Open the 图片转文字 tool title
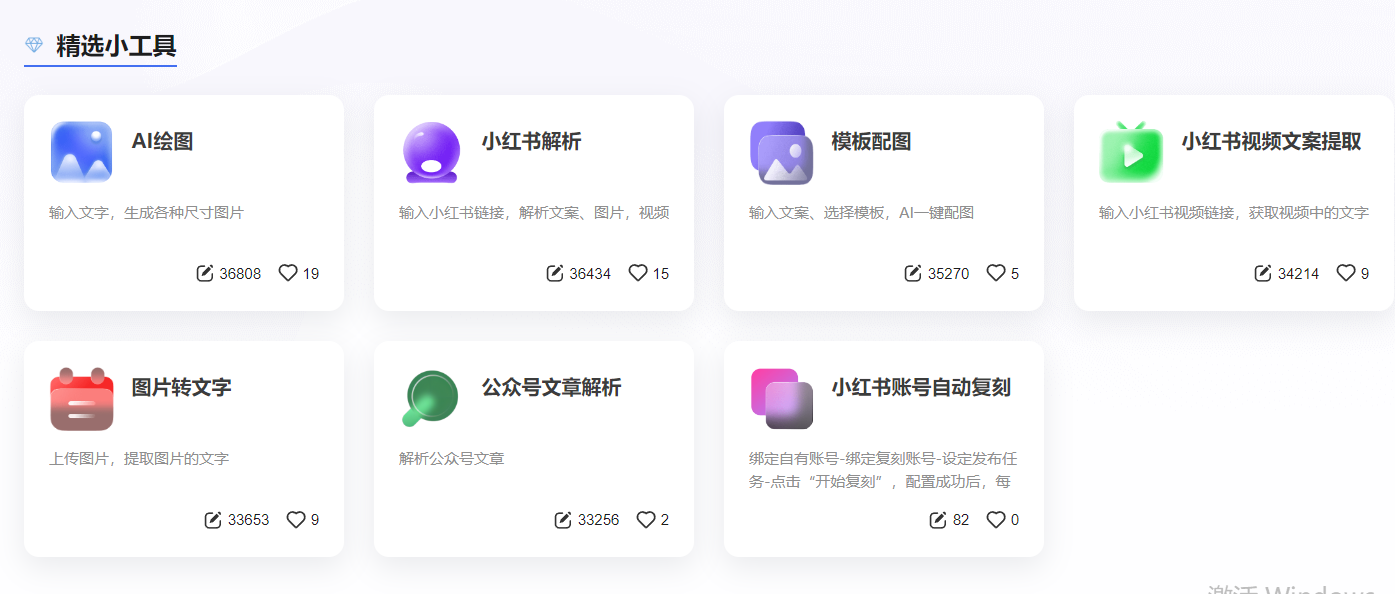Screen dimensions: 1395x594 181,387
